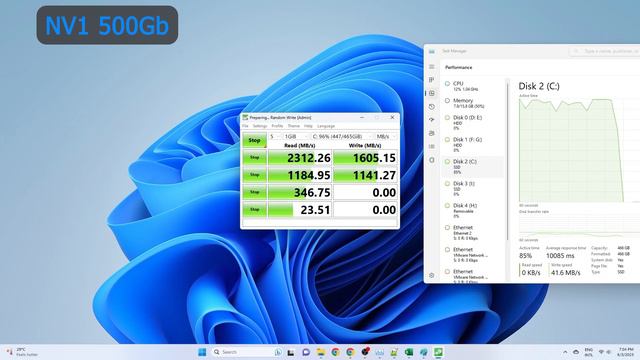Click Stop button beside 346.75 result
This screenshot has height=360, width=640.
(254, 192)
